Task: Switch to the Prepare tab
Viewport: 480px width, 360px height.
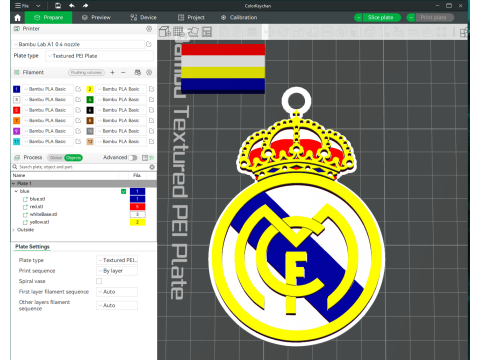Action: tap(48, 18)
